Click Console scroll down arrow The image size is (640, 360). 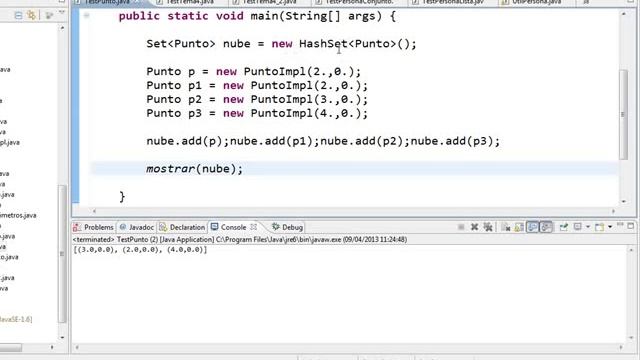click(632, 338)
